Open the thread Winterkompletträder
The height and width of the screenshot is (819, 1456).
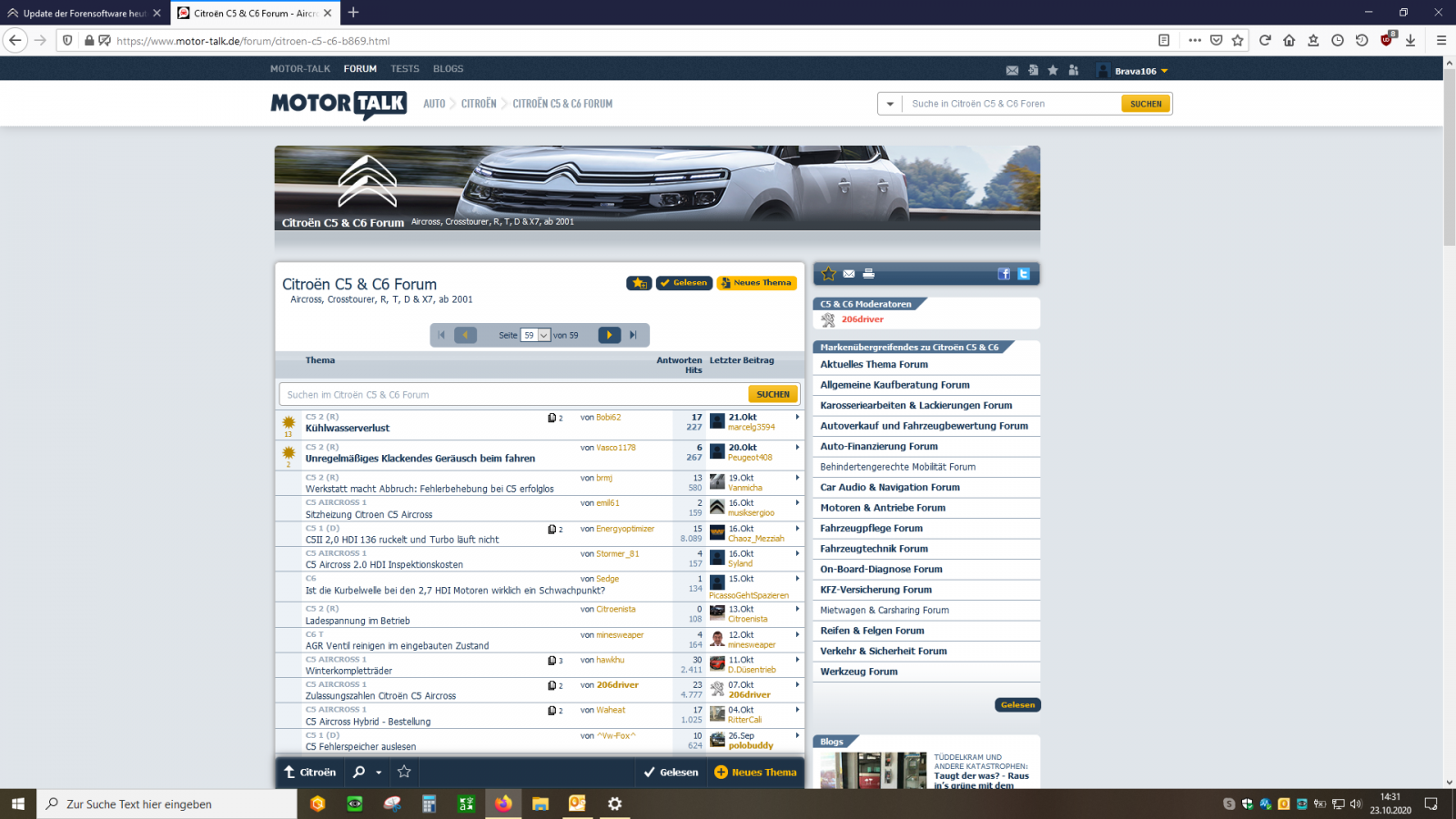point(349,671)
